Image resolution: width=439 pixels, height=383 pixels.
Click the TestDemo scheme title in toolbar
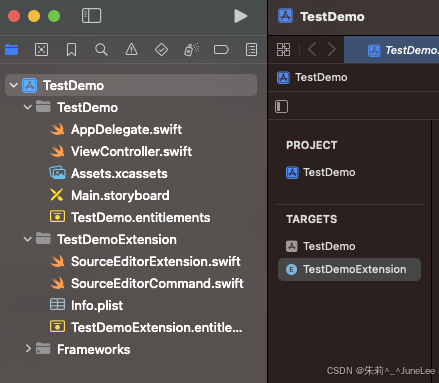tap(332, 17)
